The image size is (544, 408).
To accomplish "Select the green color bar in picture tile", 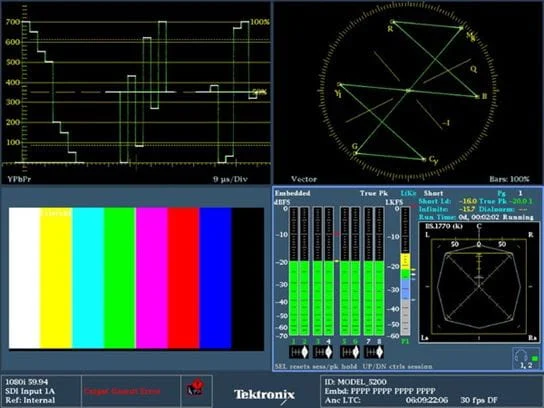I will coord(120,278).
